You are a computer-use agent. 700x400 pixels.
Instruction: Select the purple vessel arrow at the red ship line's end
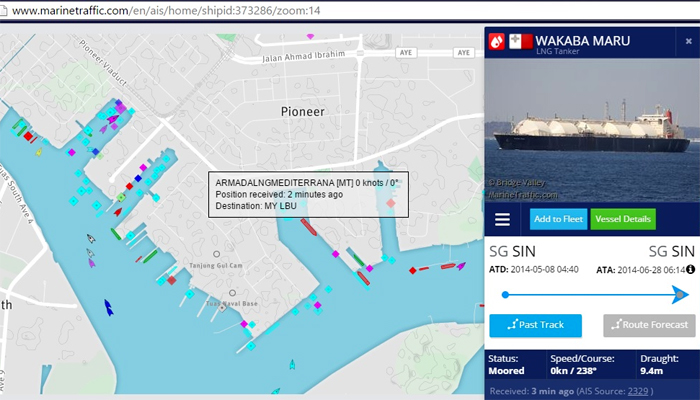461,266
